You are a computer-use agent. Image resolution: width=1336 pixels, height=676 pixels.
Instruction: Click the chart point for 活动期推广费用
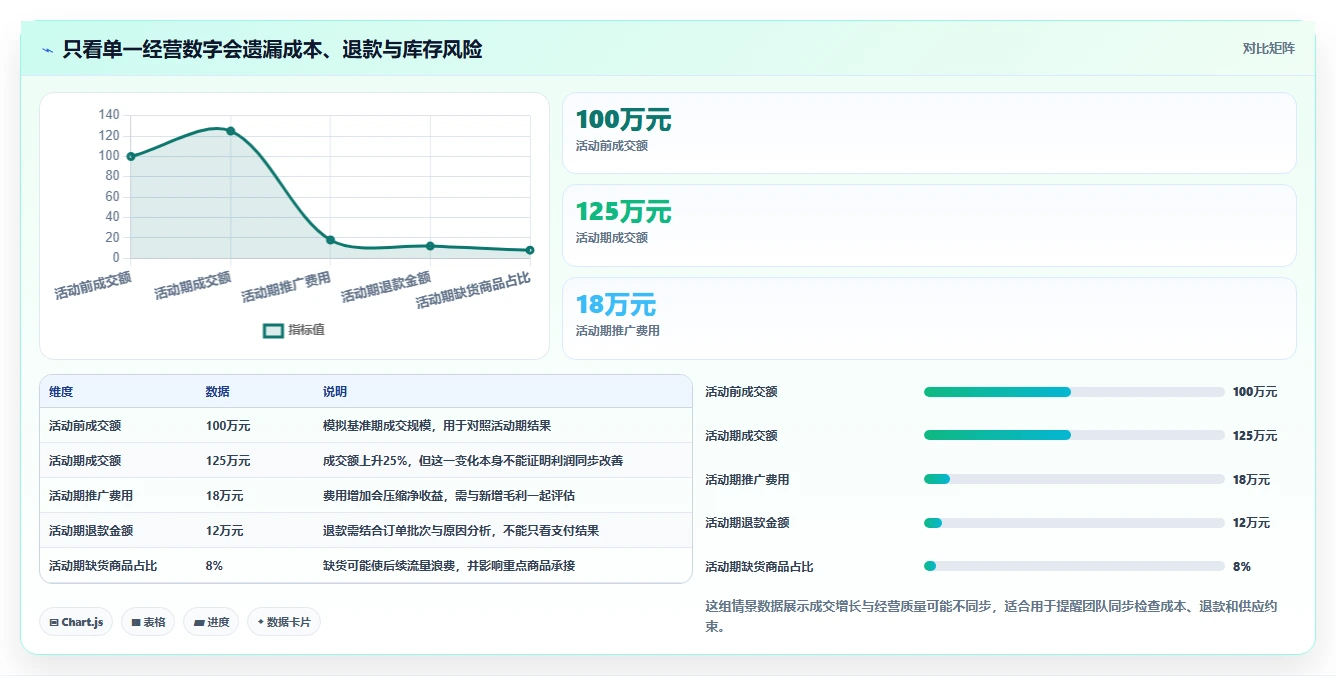(331, 240)
